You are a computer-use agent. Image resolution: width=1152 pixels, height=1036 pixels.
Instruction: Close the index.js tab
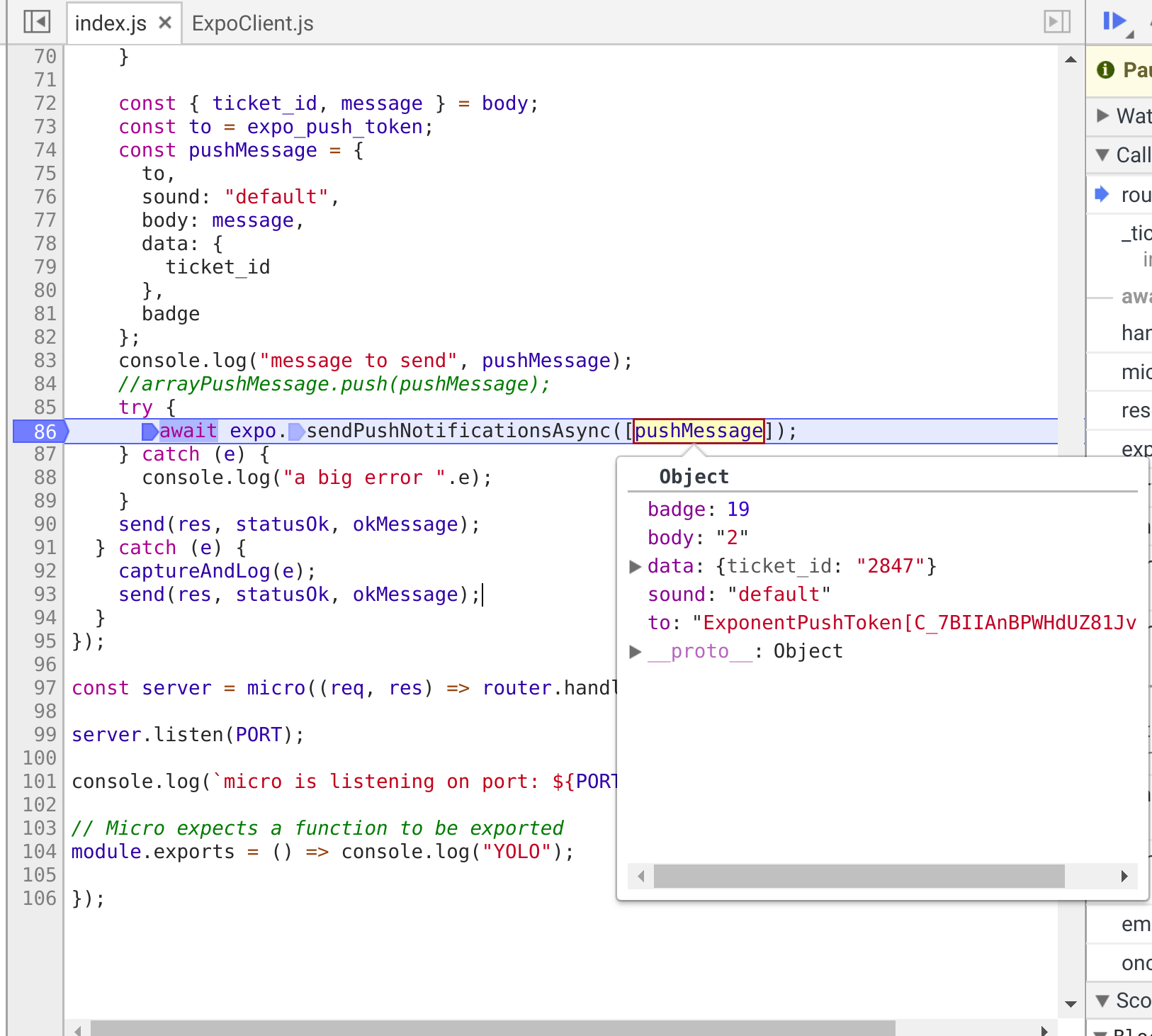click(165, 23)
